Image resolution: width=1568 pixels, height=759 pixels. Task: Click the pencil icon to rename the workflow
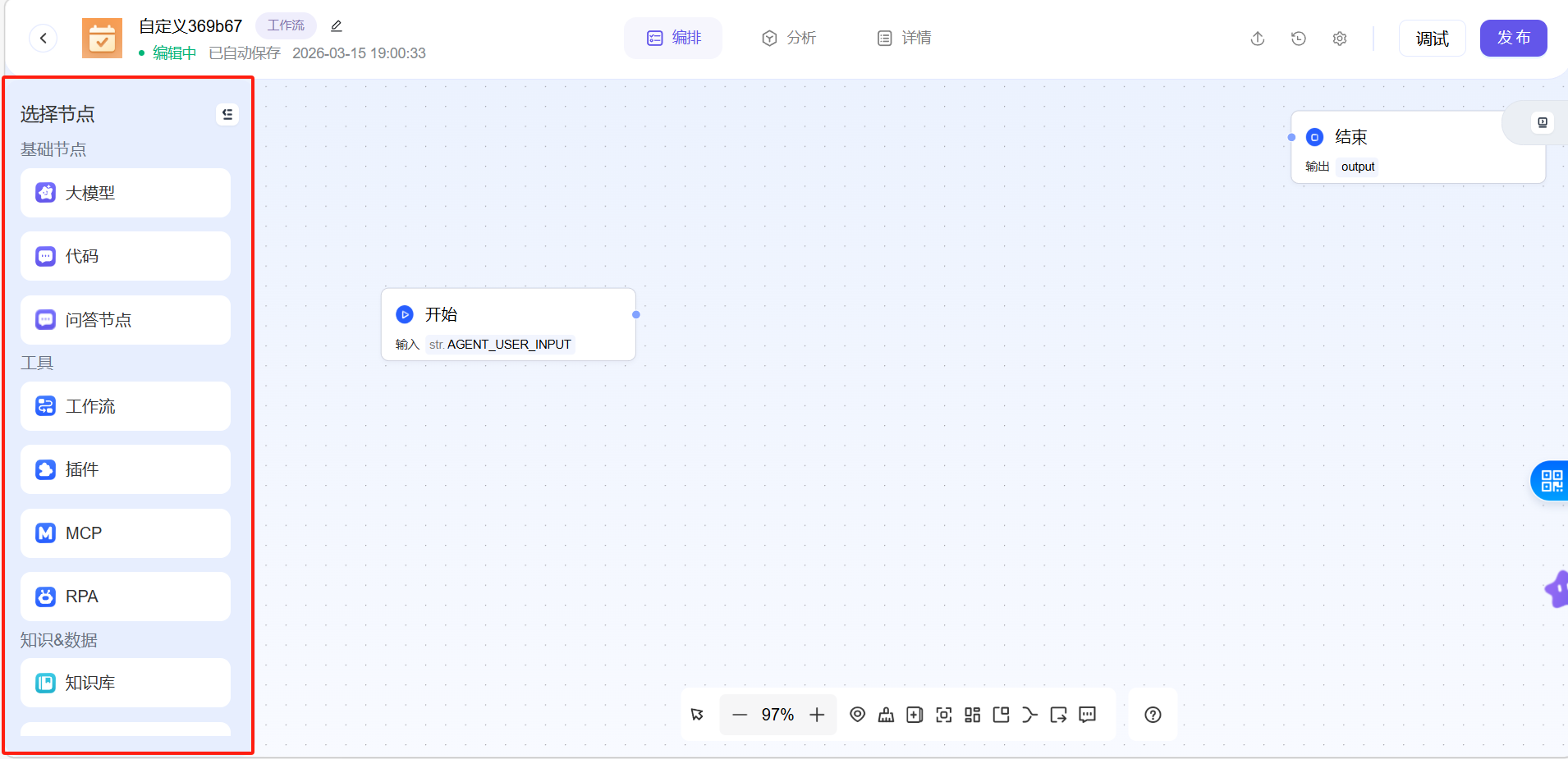tap(337, 26)
